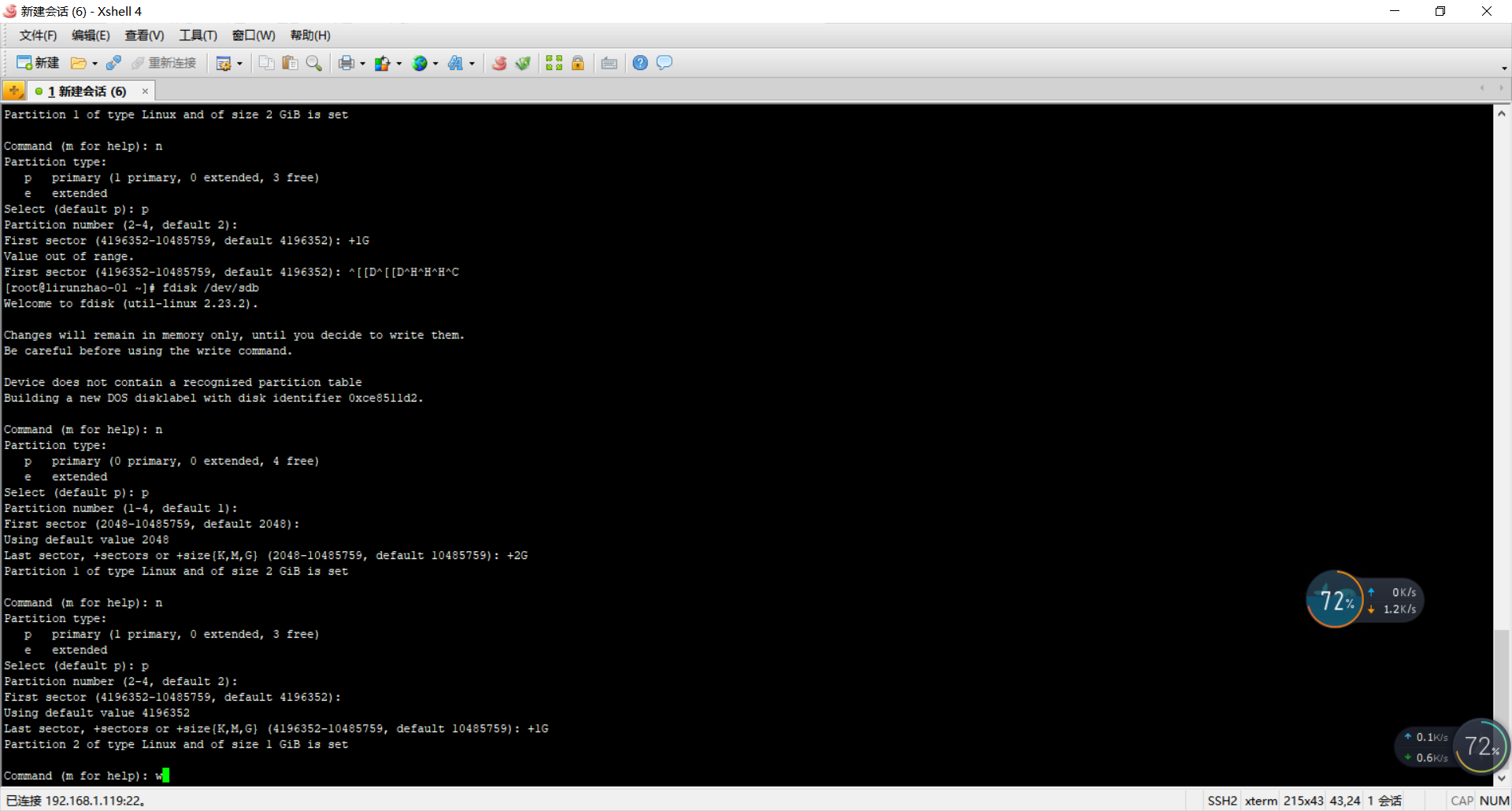Open the 文件(F) menu

pos(38,35)
